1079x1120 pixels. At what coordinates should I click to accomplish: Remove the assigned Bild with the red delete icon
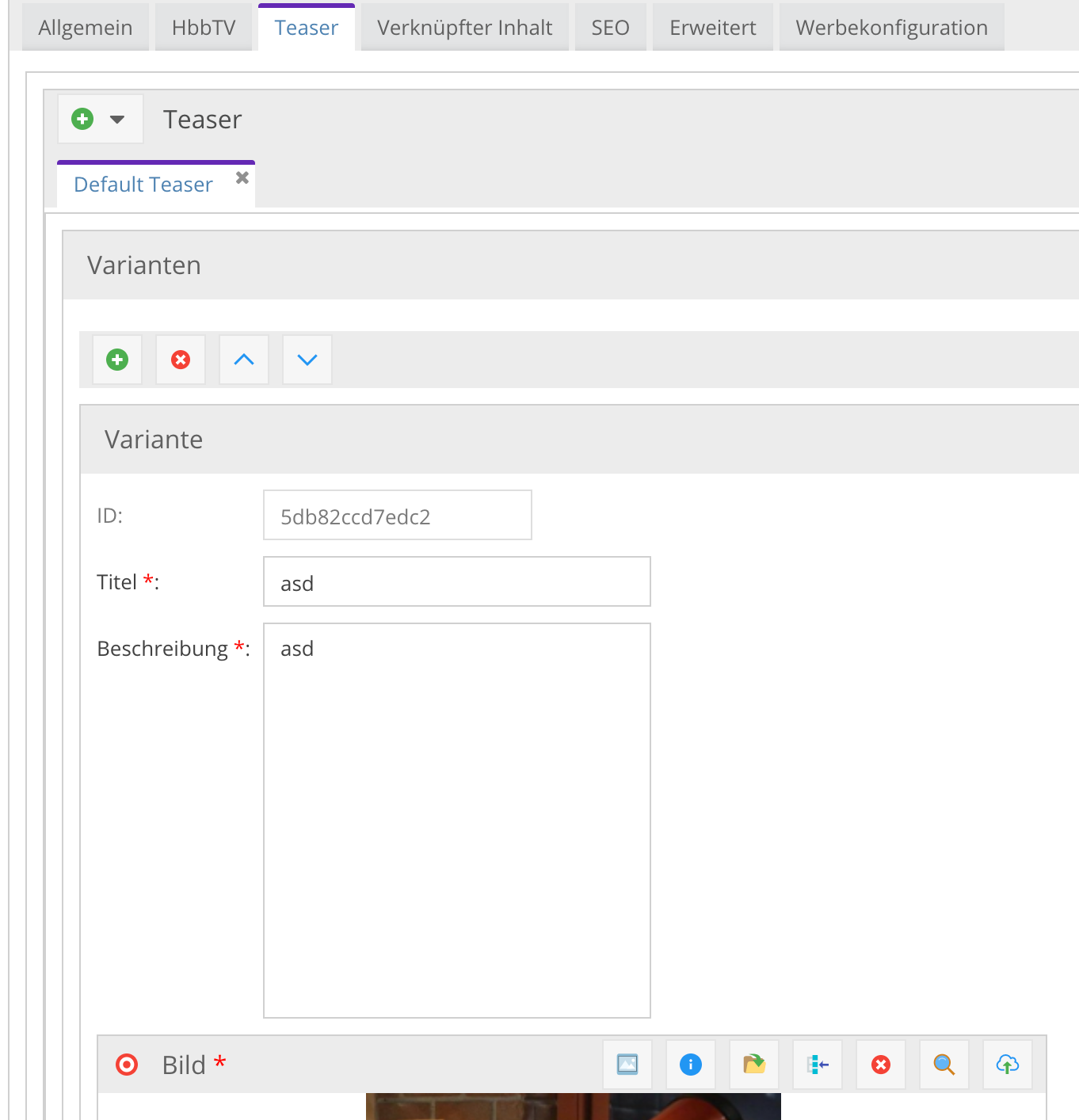tap(880, 1065)
